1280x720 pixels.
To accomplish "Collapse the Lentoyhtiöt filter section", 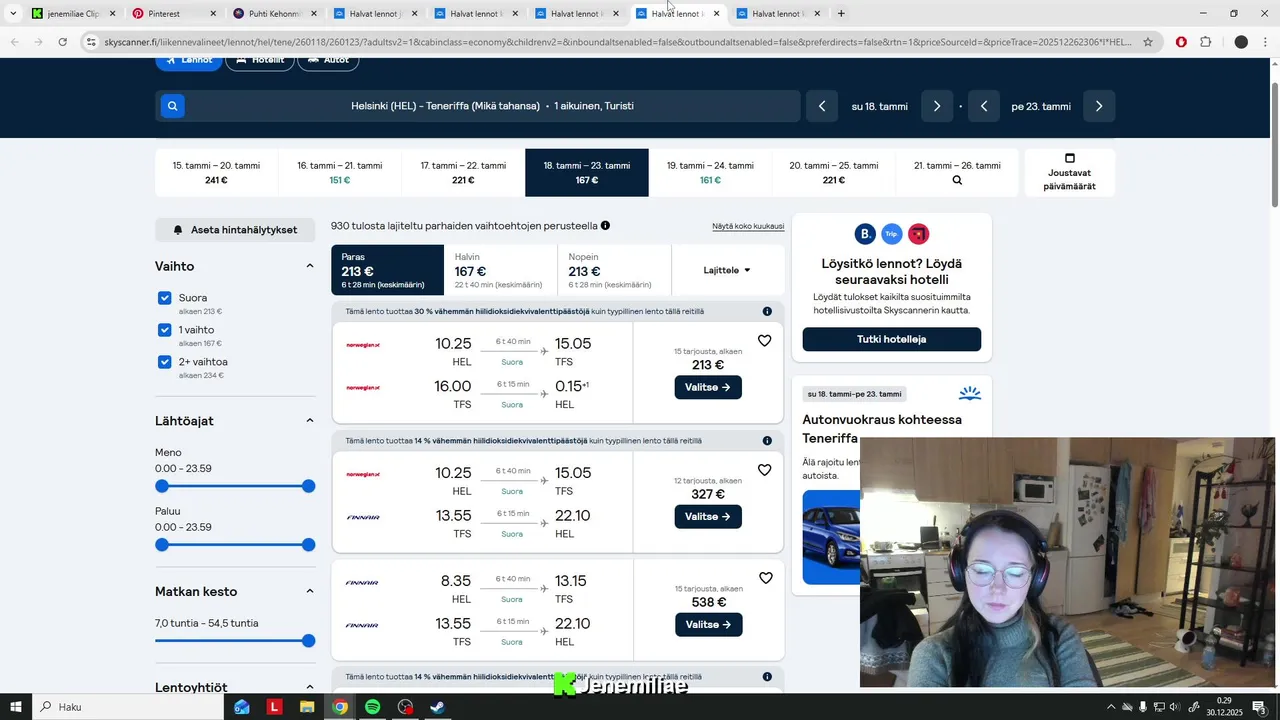I will 309,688.
